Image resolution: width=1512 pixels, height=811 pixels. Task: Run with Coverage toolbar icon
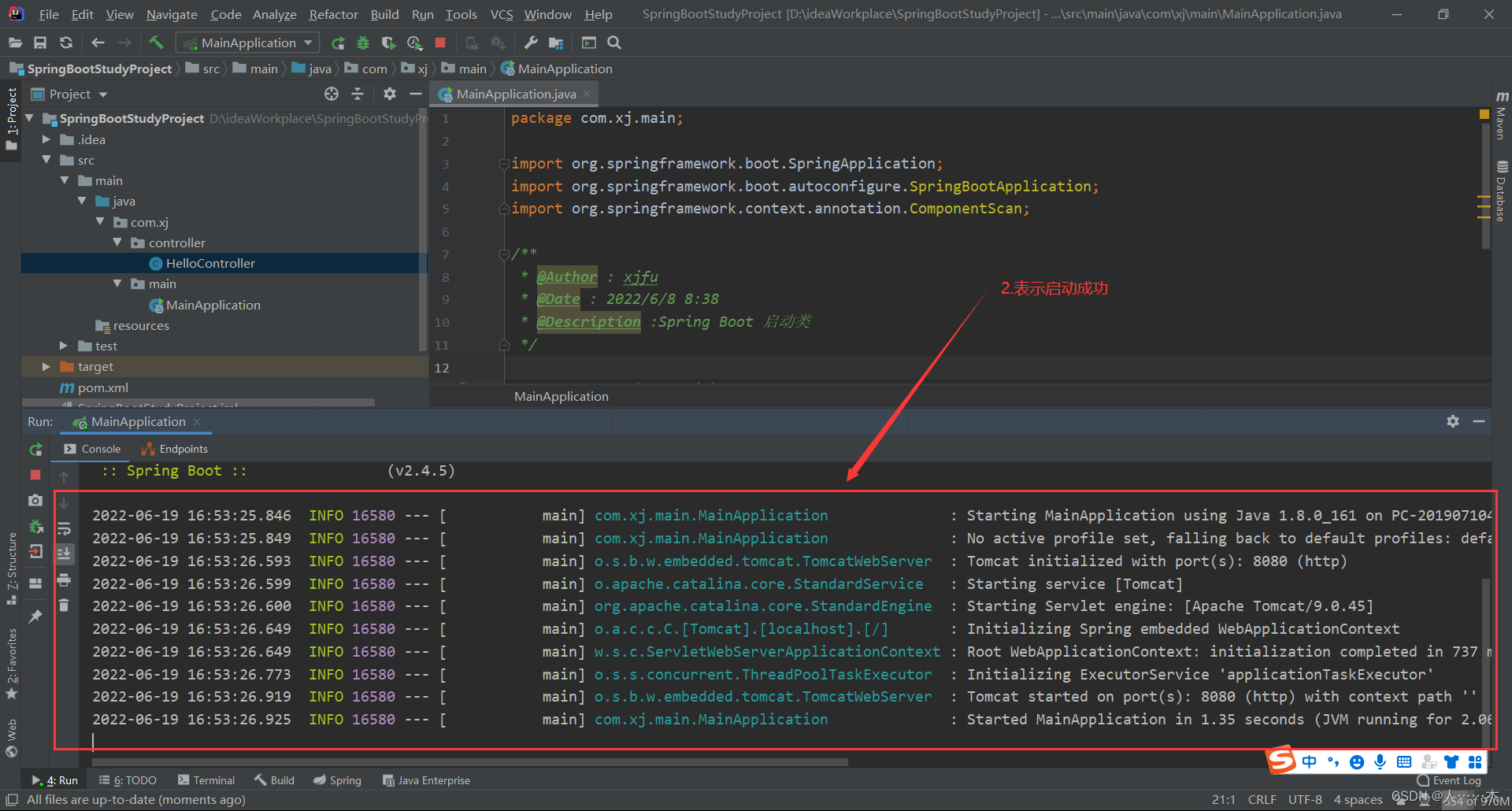tap(388, 43)
